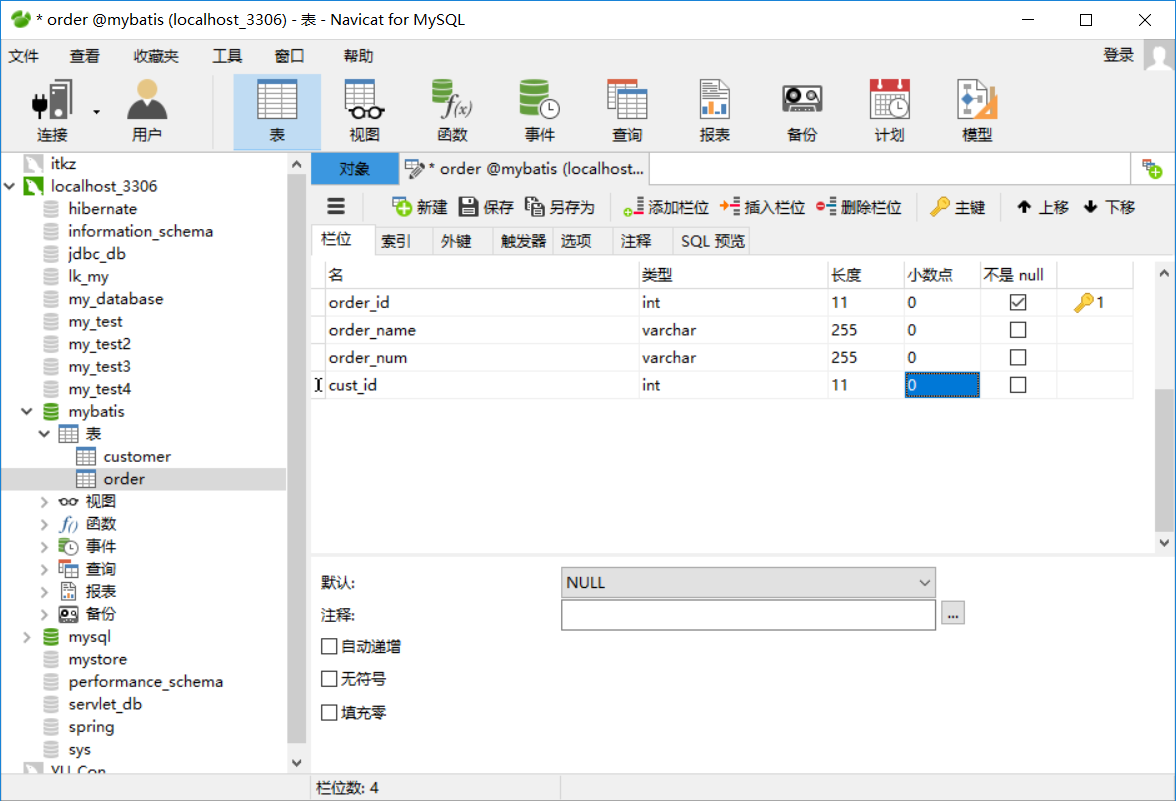Toggle 不是 null for order_name field
Screen dimensions: 1176x801
click(x=1017, y=330)
